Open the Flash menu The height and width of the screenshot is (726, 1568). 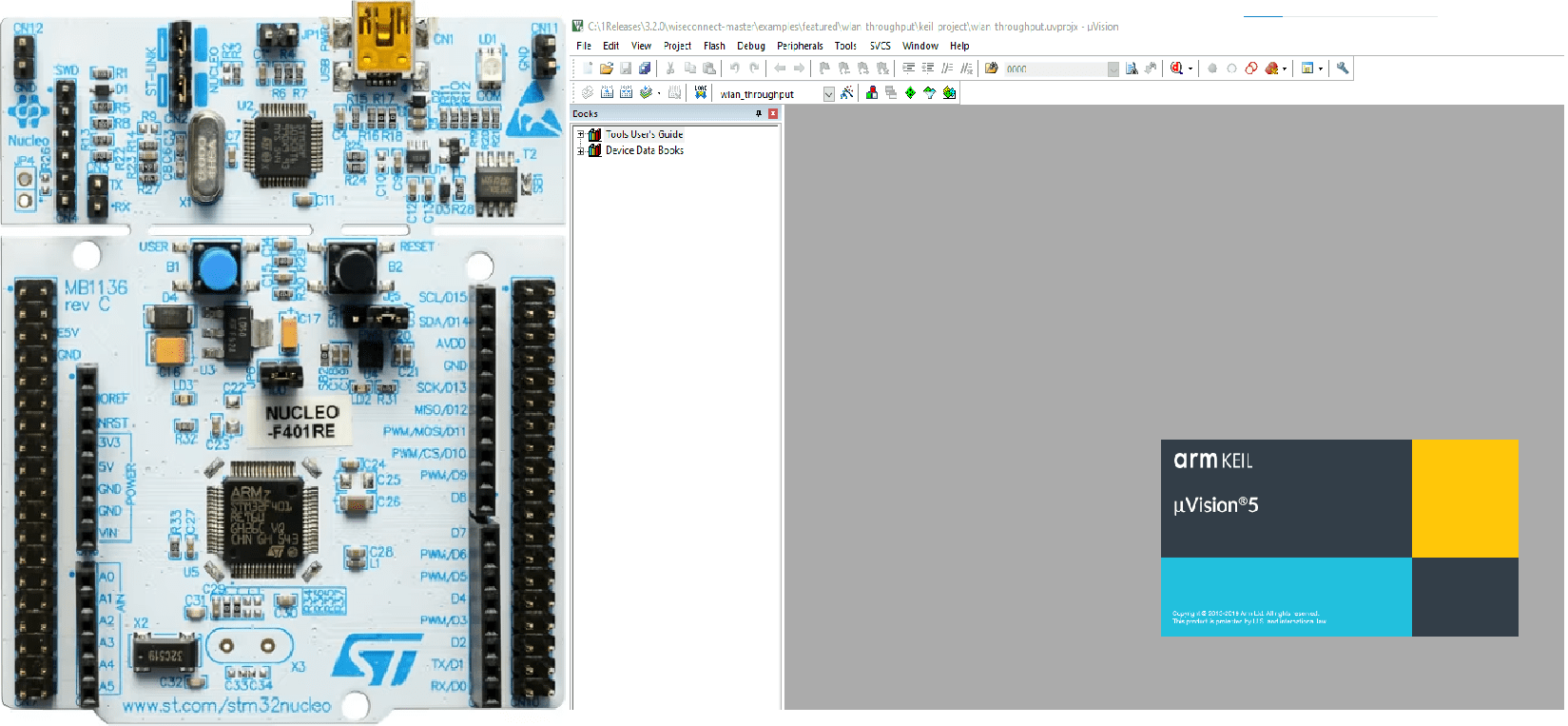(x=714, y=46)
